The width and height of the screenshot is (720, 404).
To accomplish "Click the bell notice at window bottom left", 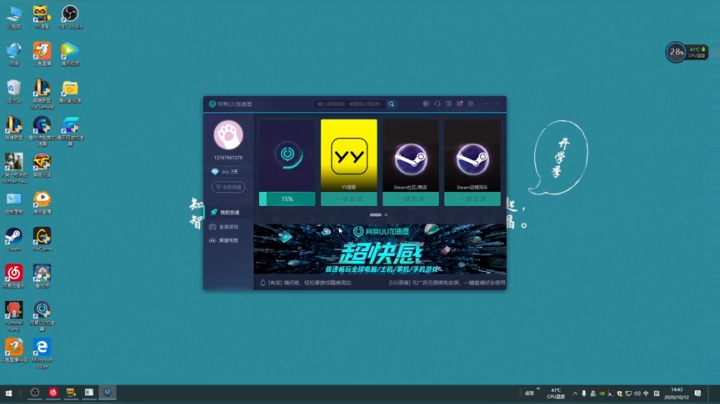I will point(306,283).
